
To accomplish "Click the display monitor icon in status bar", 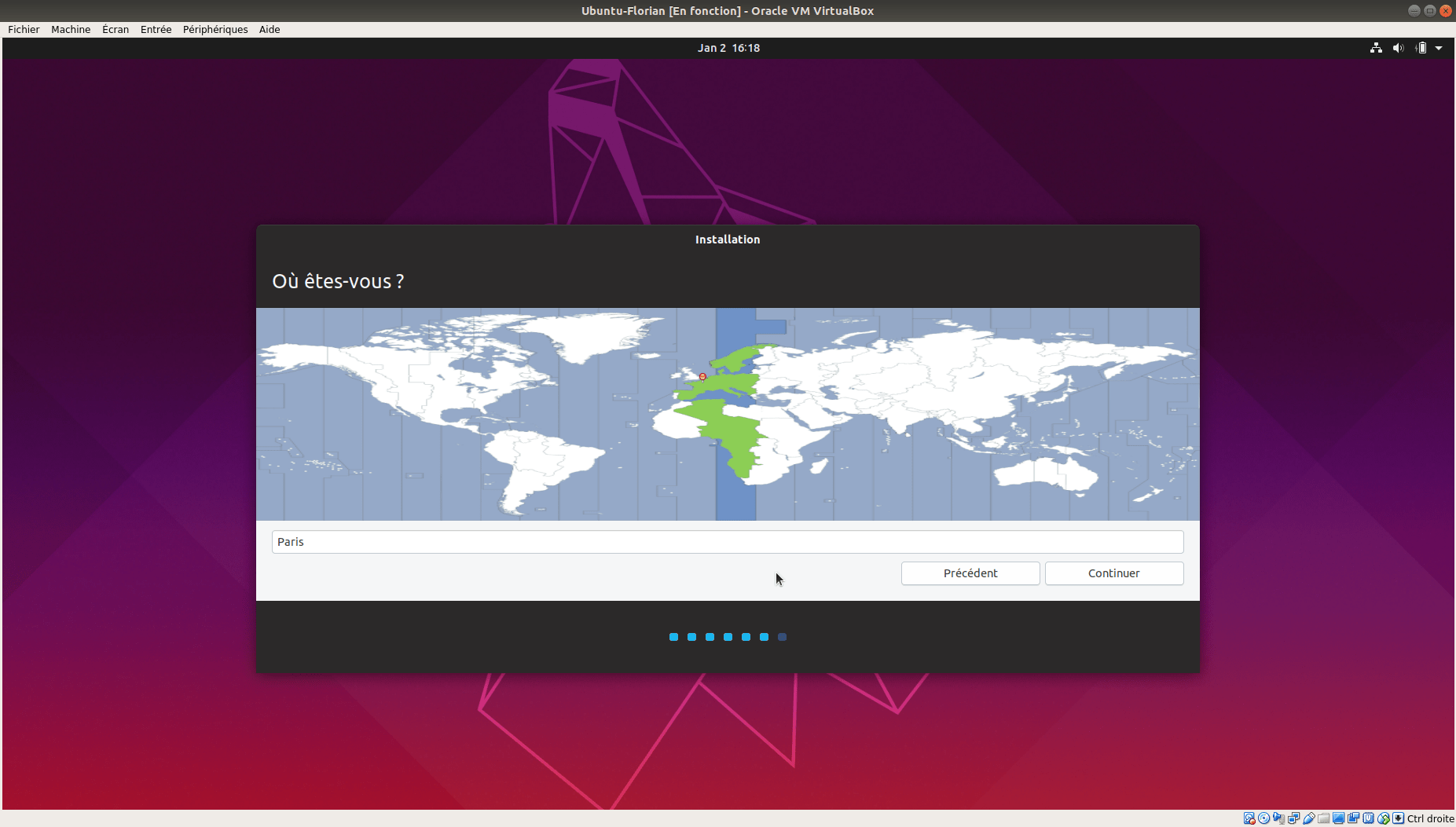I will [1339, 818].
